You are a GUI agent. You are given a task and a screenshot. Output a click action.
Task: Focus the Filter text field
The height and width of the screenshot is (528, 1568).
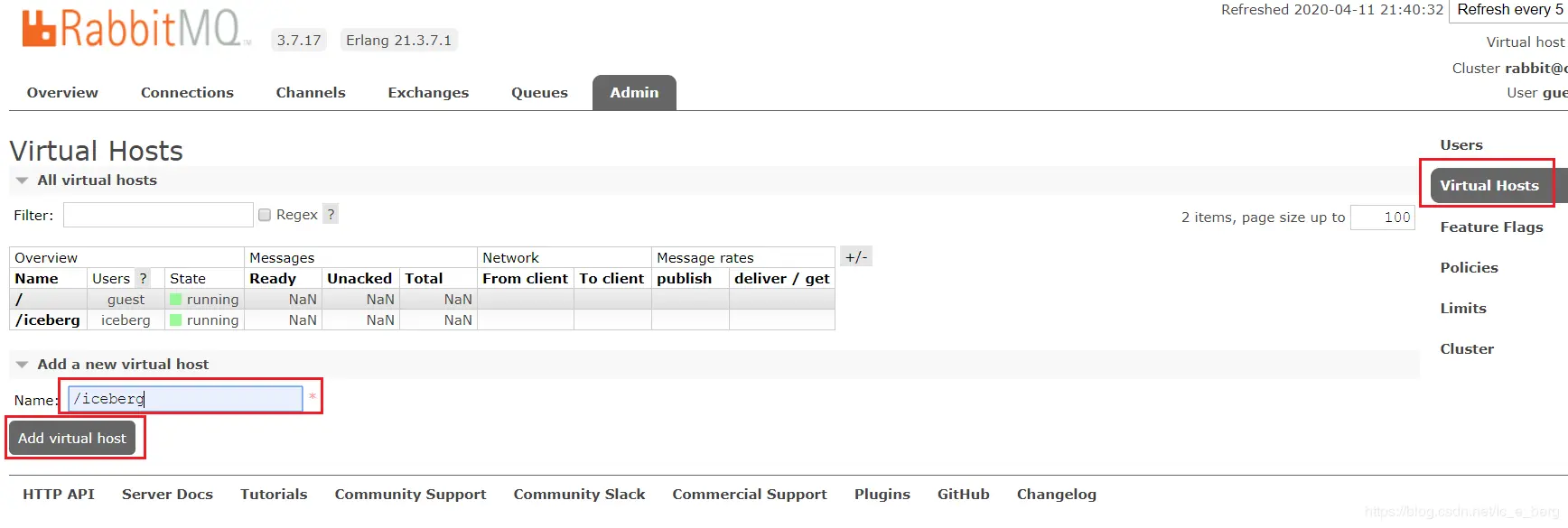pyautogui.click(x=158, y=215)
